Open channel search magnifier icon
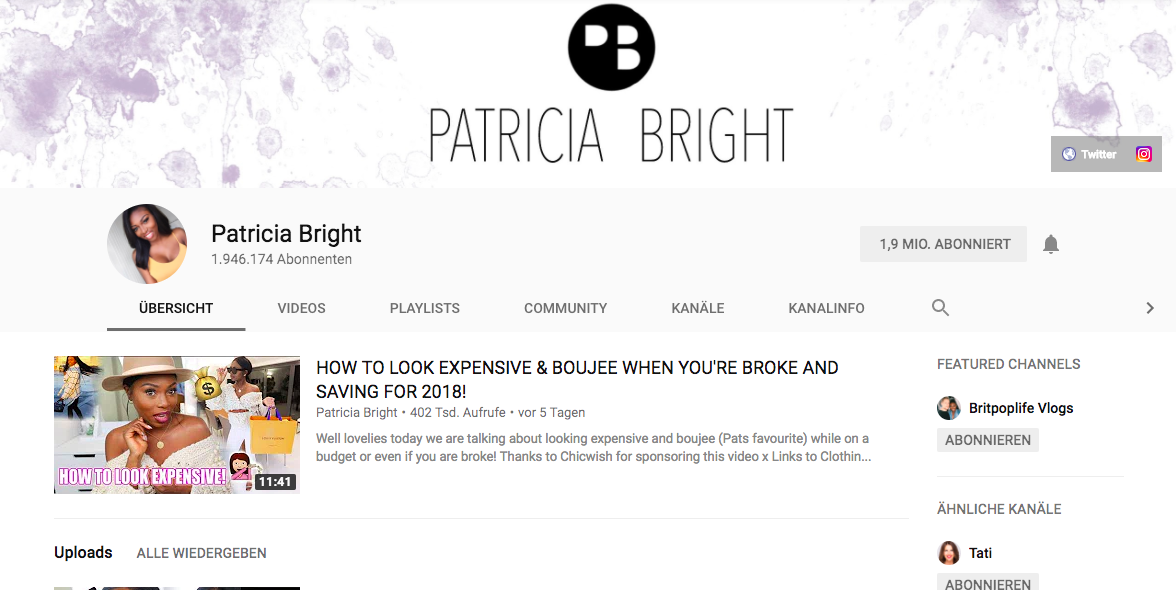Viewport: 1176px width, 590px height. click(x=940, y=307)
